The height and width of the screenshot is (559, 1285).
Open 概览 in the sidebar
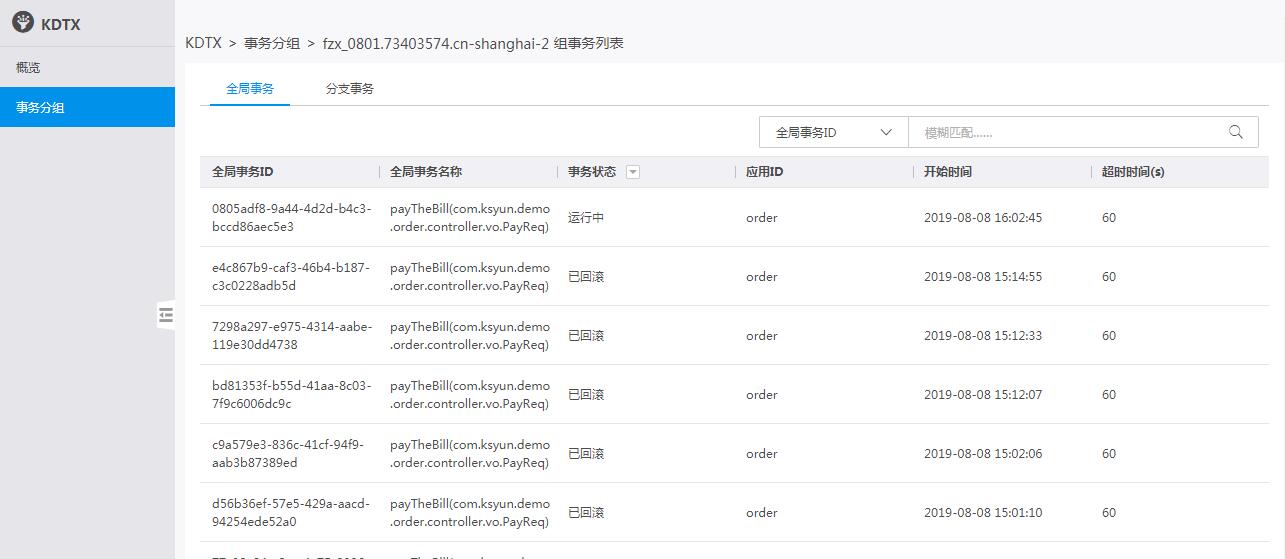87,68
